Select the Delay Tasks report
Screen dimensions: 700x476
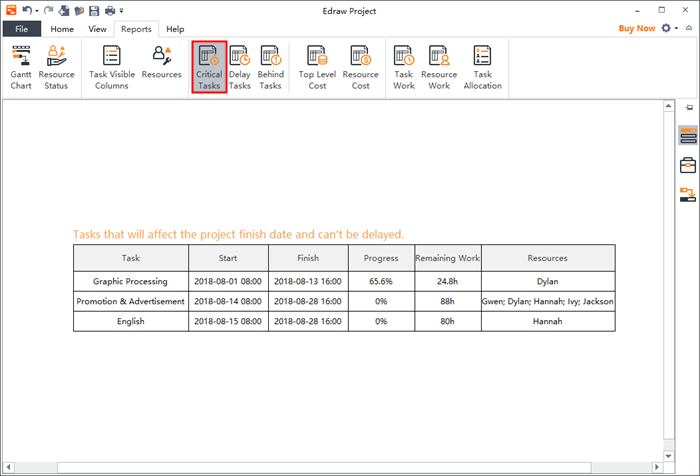point(240,67)
